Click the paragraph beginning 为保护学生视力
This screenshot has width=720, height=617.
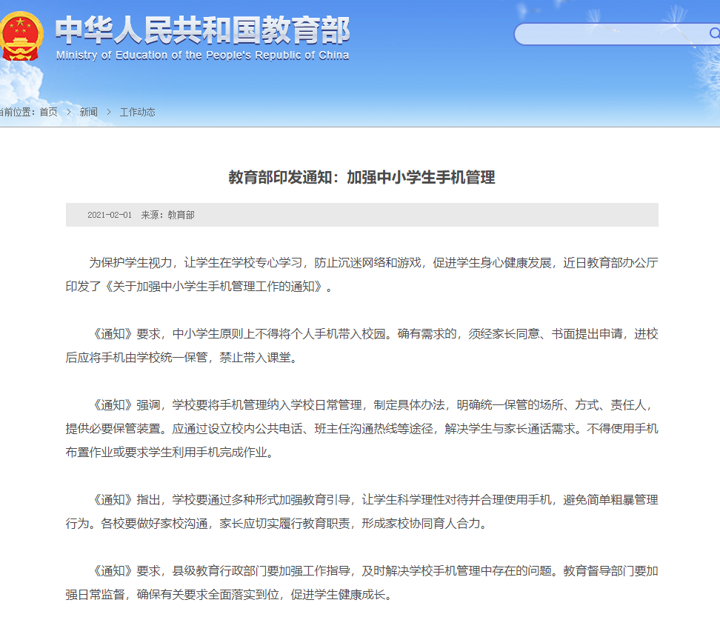tap(362, 275)
